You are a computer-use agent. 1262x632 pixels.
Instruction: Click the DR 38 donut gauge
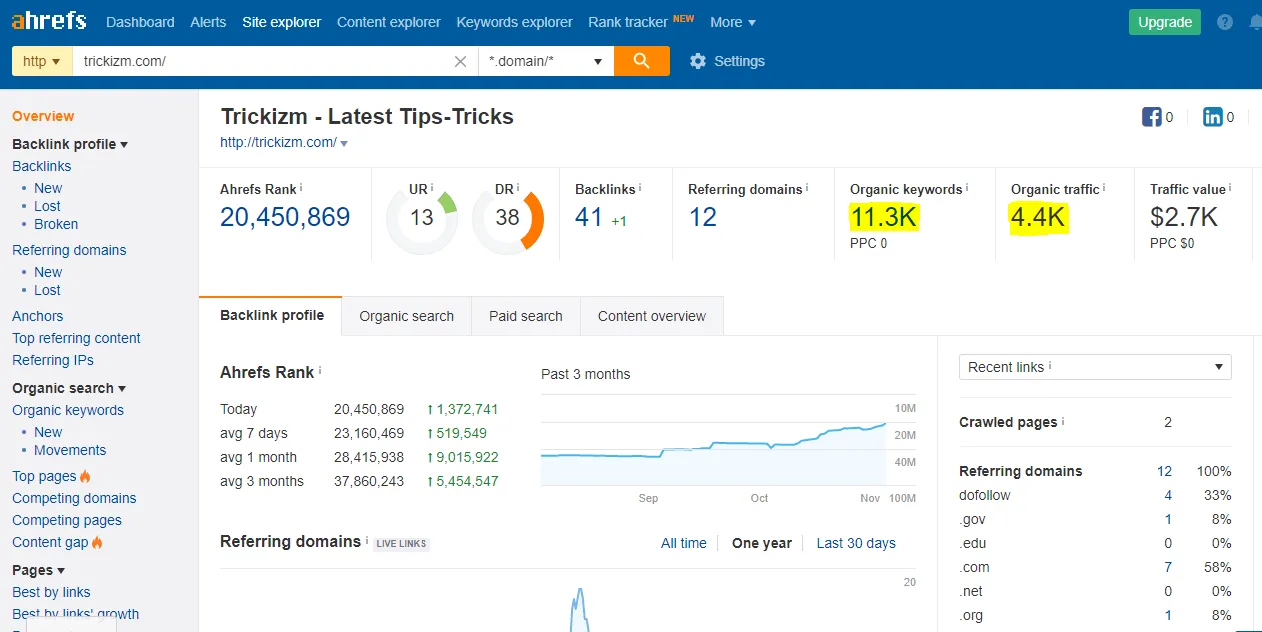pyautogui.click(x=508, y=219)
